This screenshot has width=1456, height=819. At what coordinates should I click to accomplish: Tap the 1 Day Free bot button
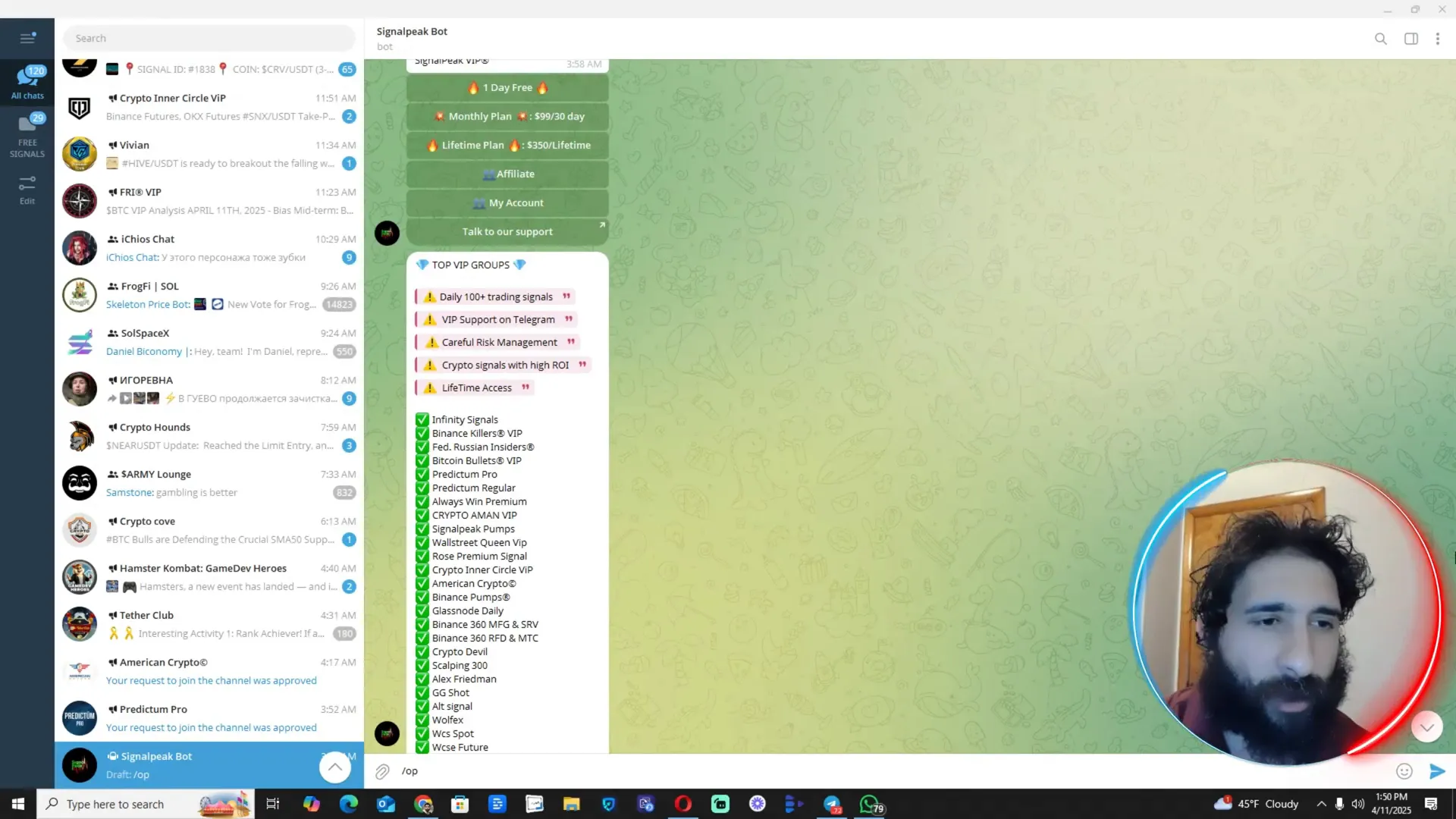(x=507, y=87)
